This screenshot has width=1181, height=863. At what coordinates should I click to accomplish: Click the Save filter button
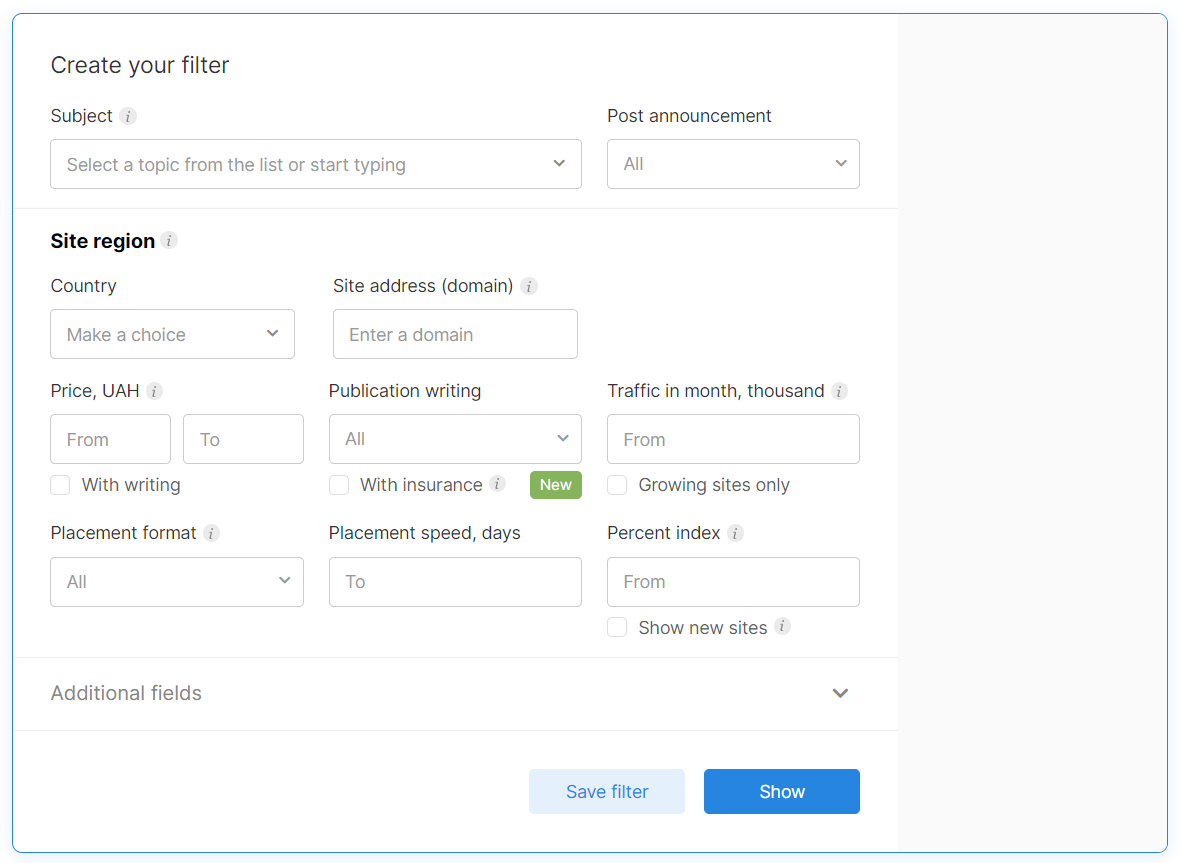click(606, 791)
